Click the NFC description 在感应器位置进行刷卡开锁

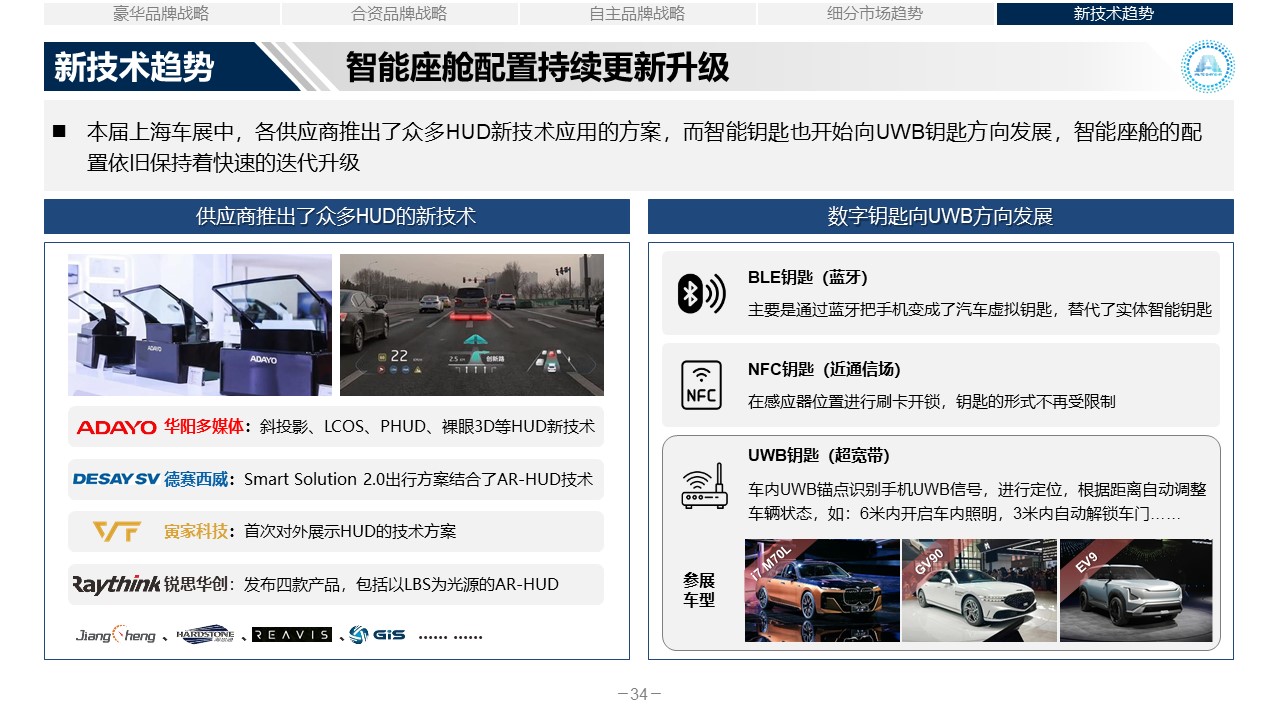(x=932, y=401)
